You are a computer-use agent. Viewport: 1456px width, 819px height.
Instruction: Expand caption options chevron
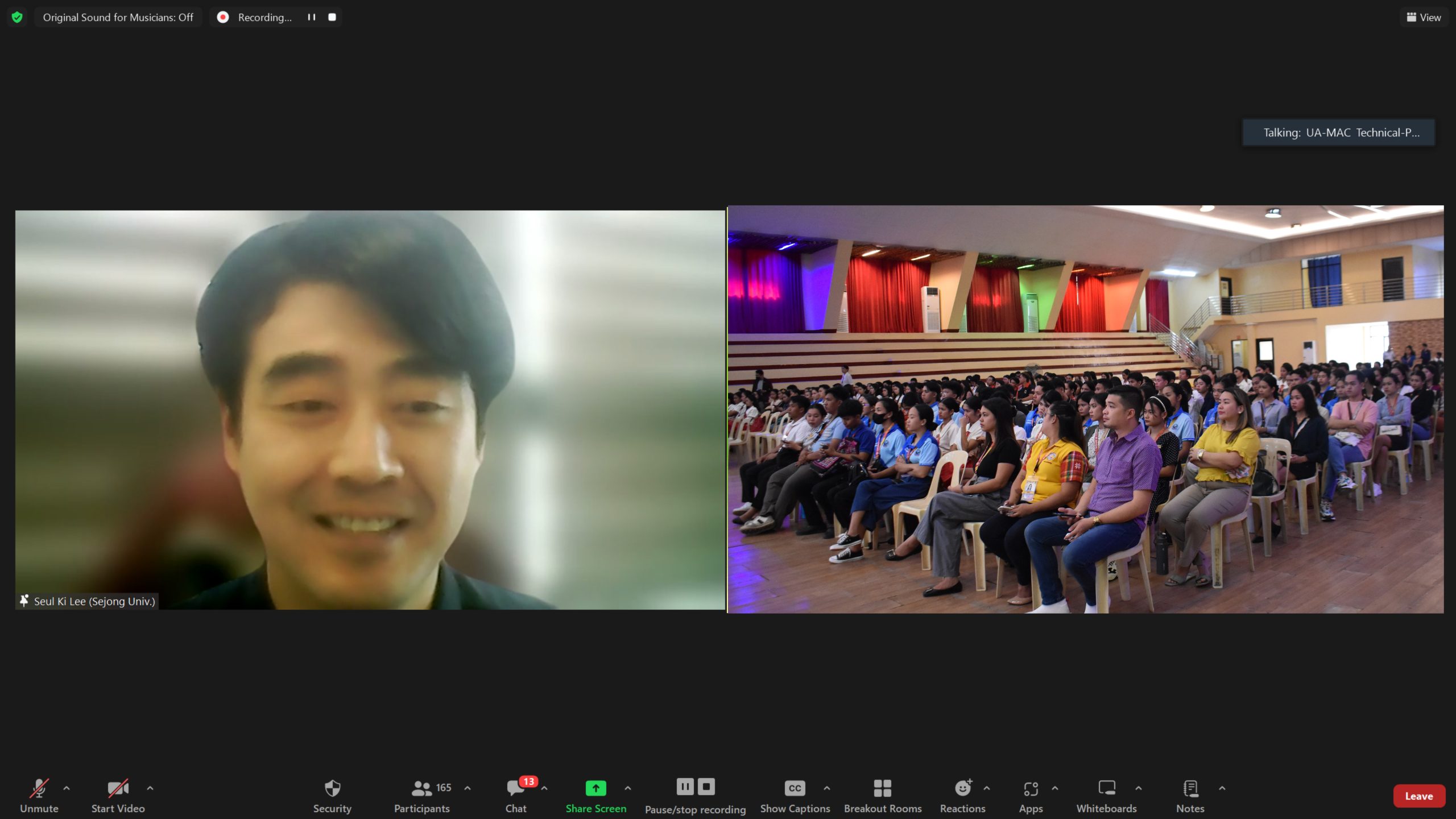click(x=827, y=788)
